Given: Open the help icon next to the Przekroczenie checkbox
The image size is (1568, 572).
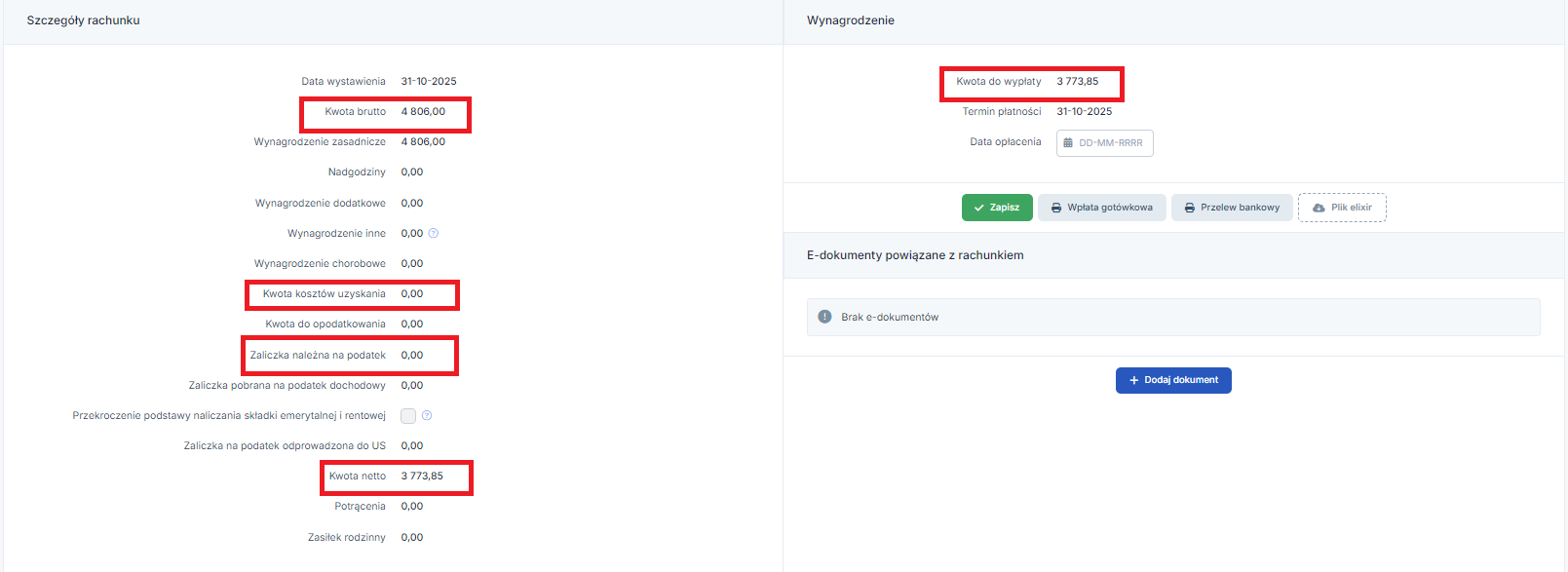Looking at the screenshot, I should point(427,416).
